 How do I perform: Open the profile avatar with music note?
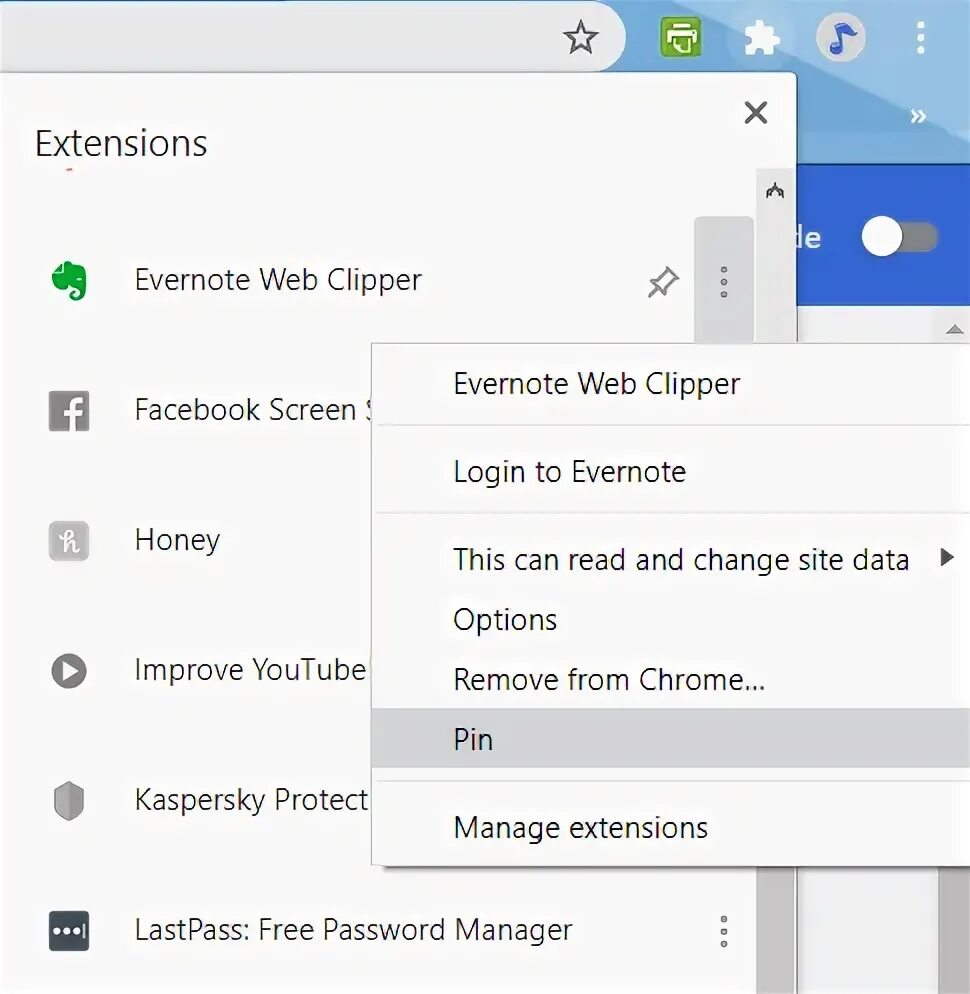point(840,39)
